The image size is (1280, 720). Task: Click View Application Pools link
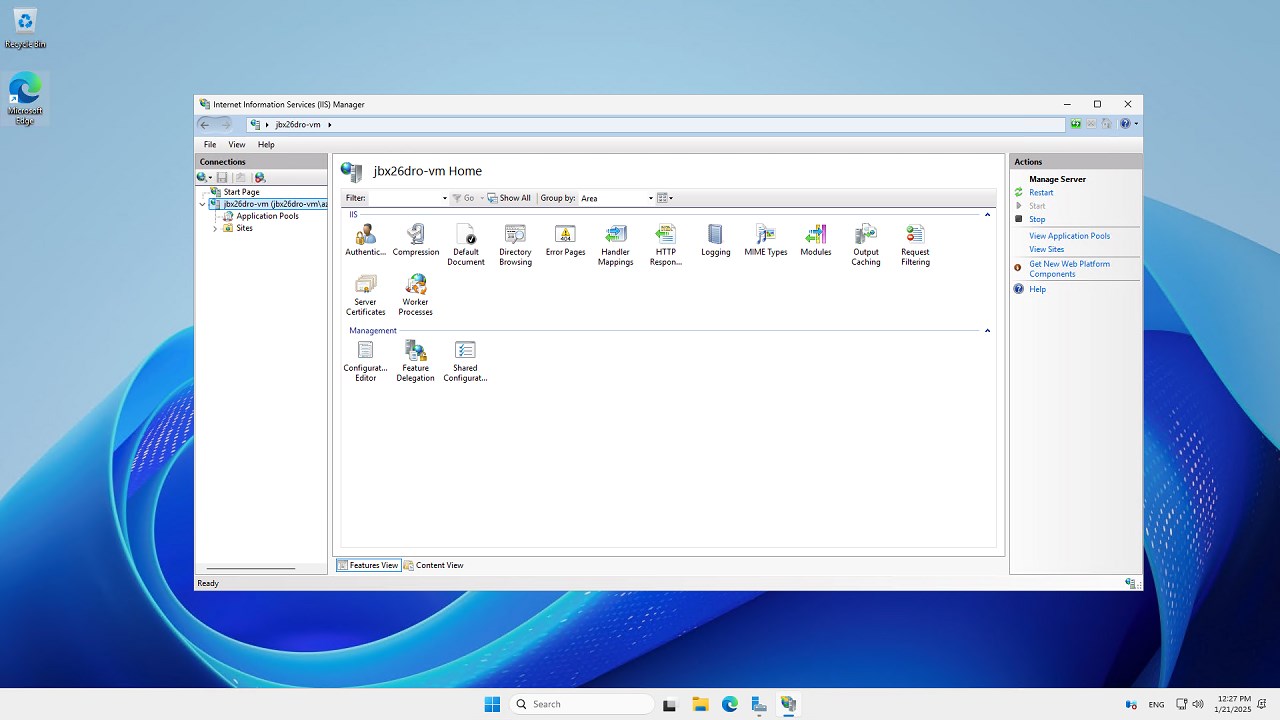point(1069,236)
